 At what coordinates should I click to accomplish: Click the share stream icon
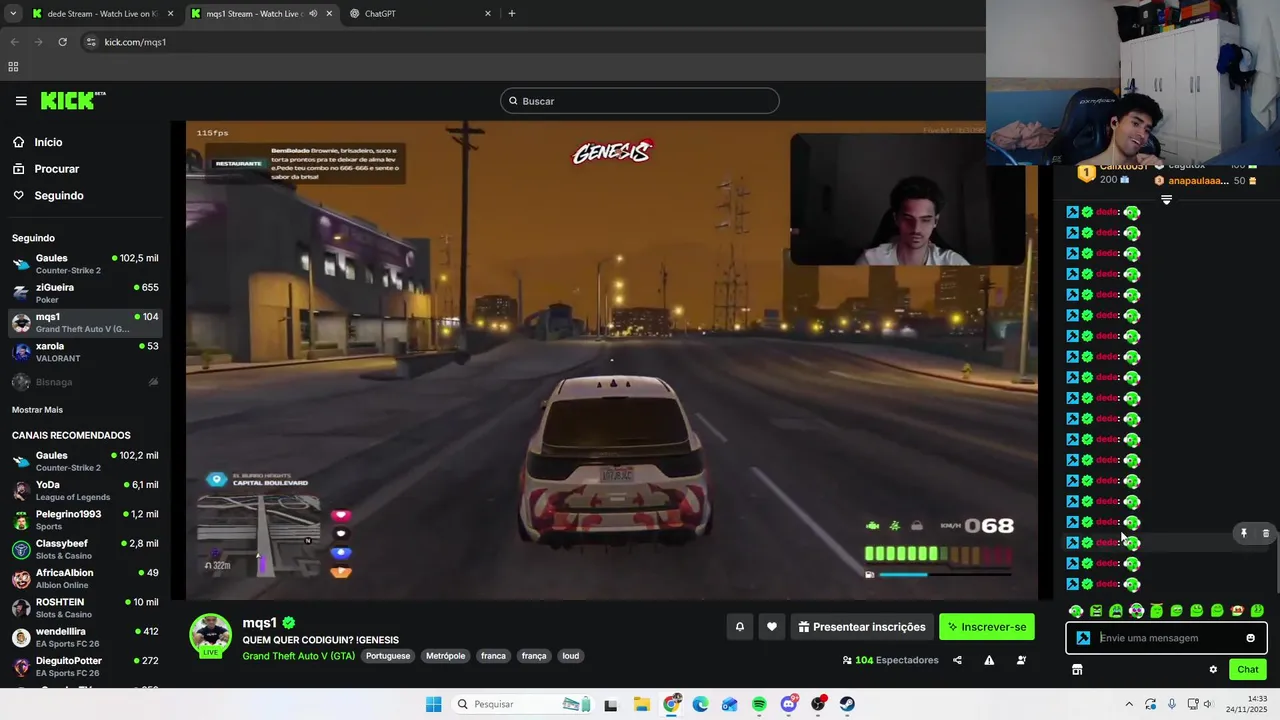pyautogui.click(x=957, y=660)
